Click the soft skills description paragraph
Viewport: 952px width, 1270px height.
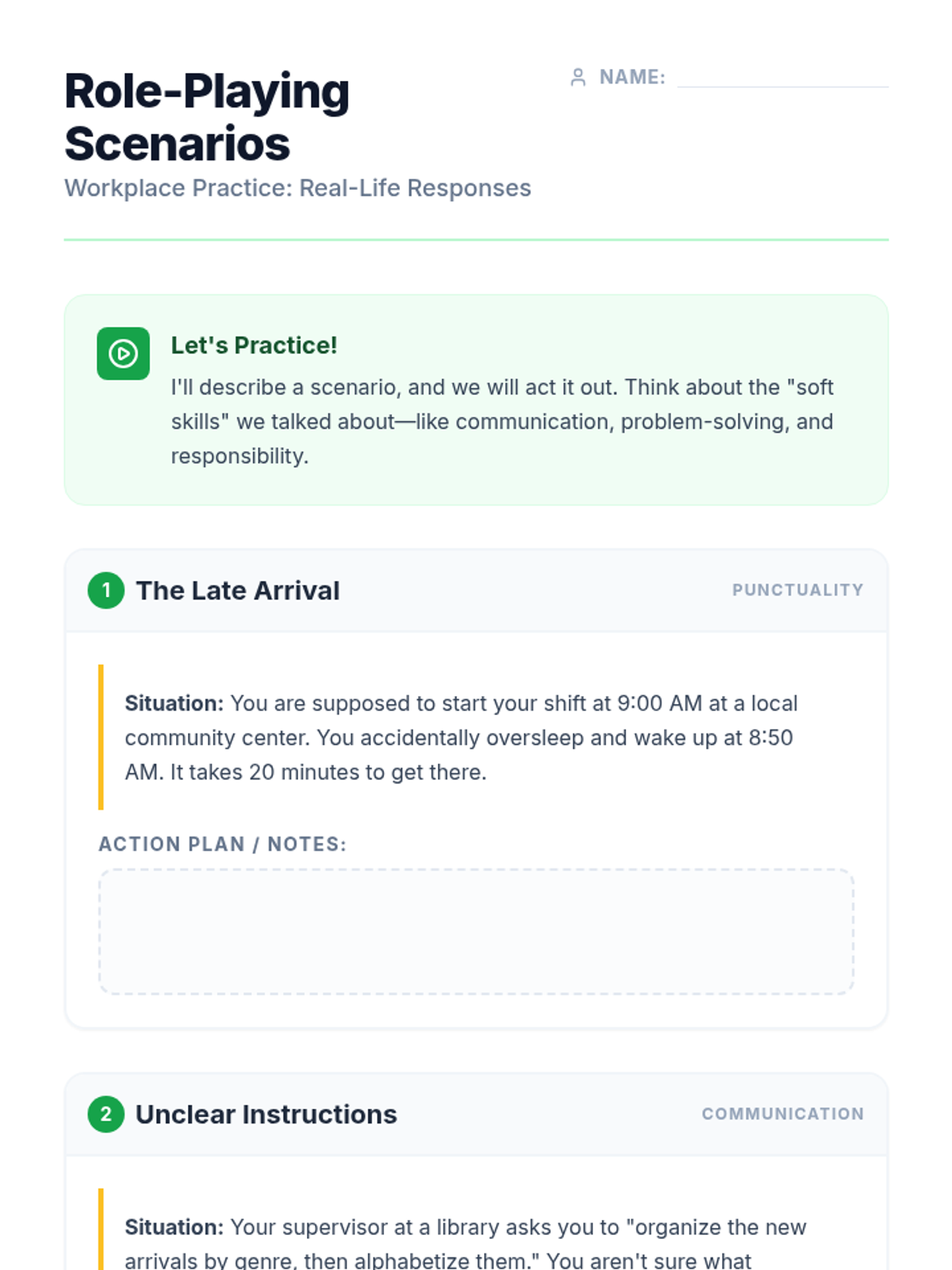[502, 421]
